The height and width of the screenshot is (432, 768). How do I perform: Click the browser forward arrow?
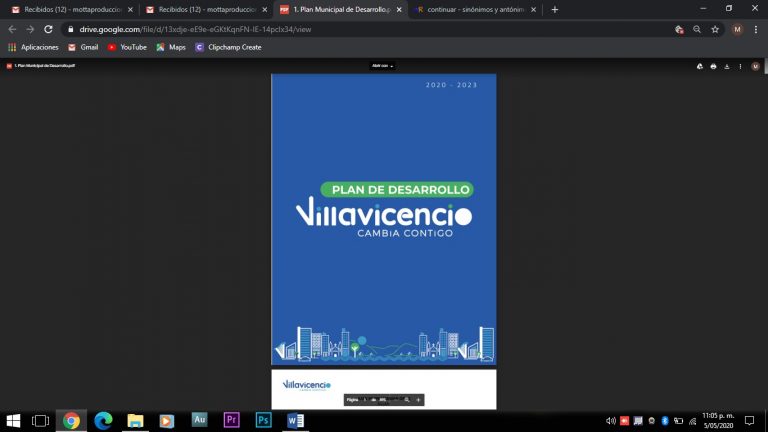pyautogui.click(x=30, y=29)
